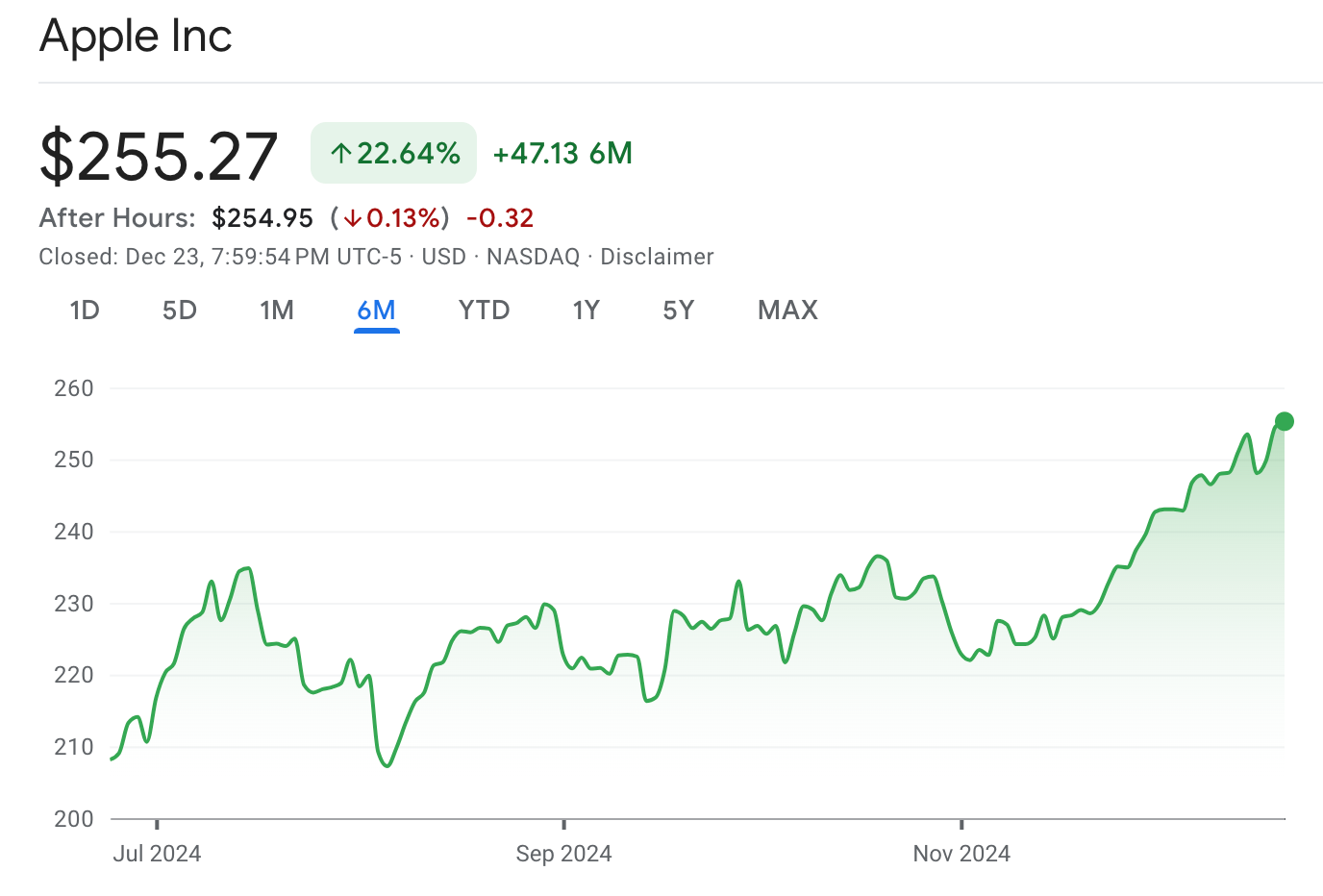
Task: Switch chart to 1D range
Action: (x=85, y=311)
